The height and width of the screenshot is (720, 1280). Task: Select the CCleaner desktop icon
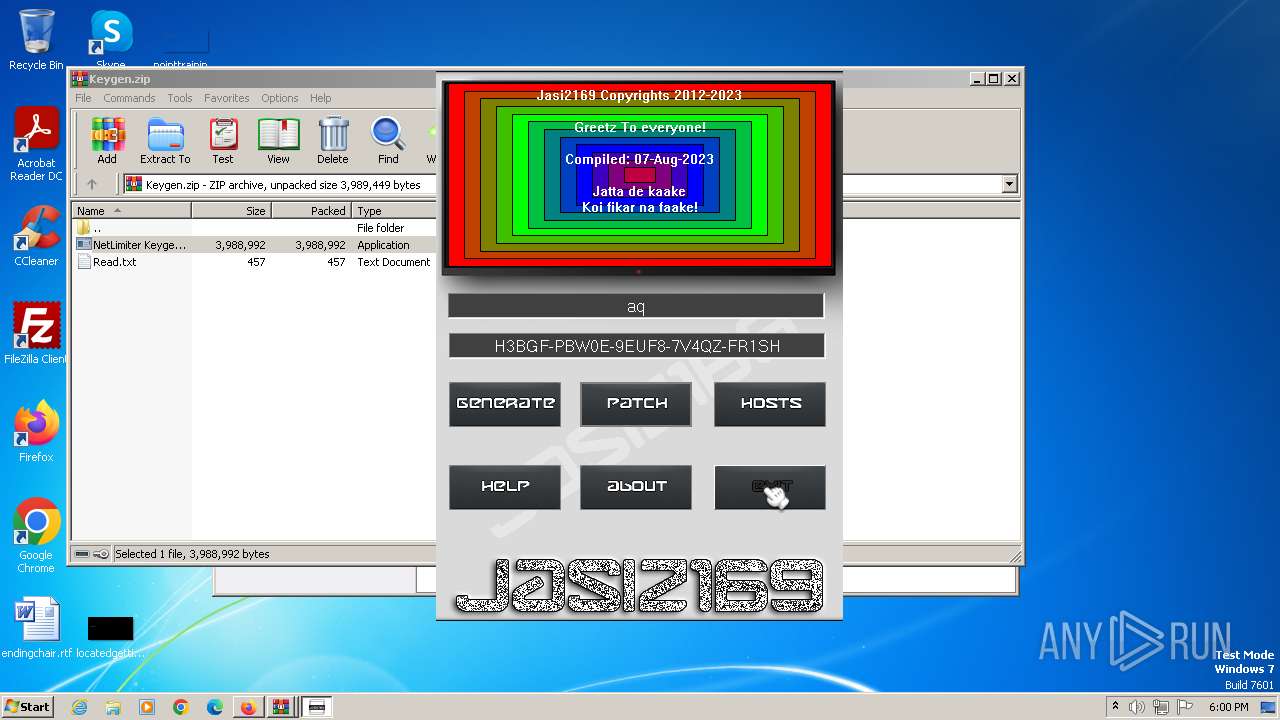[36, 236]
